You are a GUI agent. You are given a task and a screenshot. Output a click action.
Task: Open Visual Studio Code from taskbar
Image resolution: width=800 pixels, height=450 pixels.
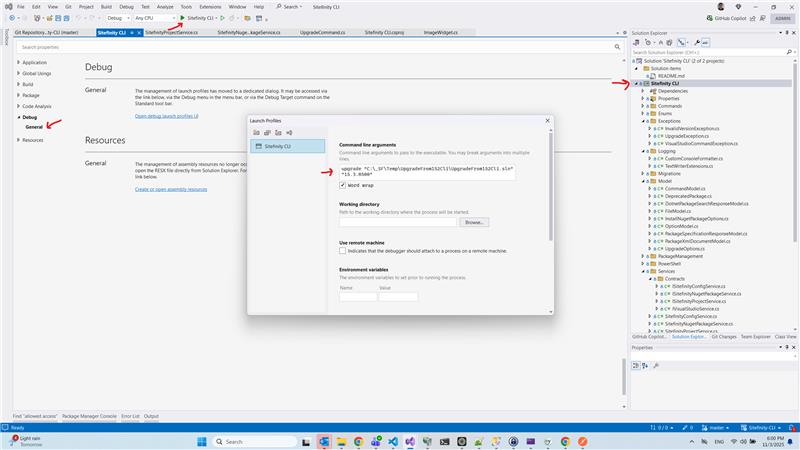point(393,441)
